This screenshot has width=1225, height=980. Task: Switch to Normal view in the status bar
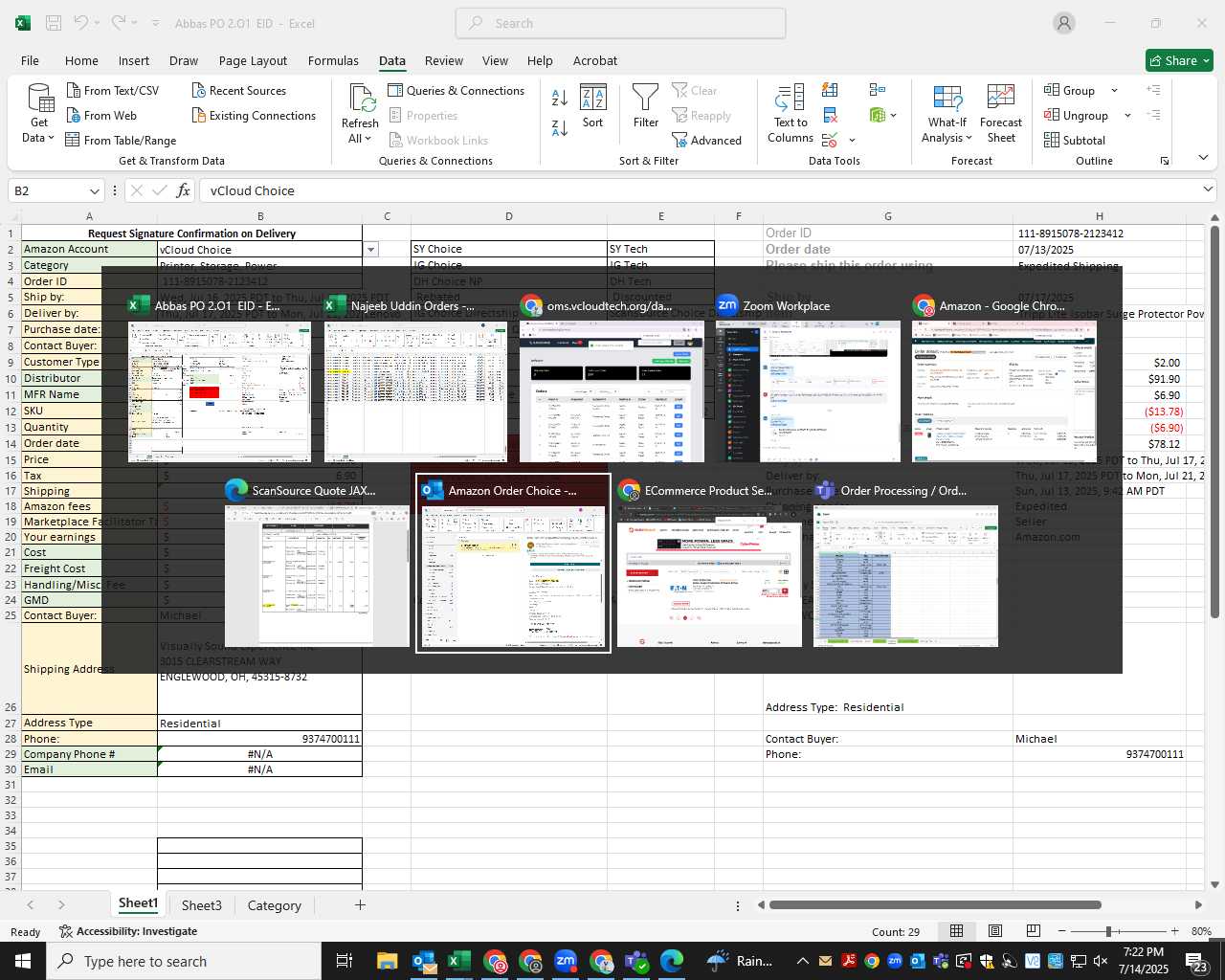click(956, 931)
